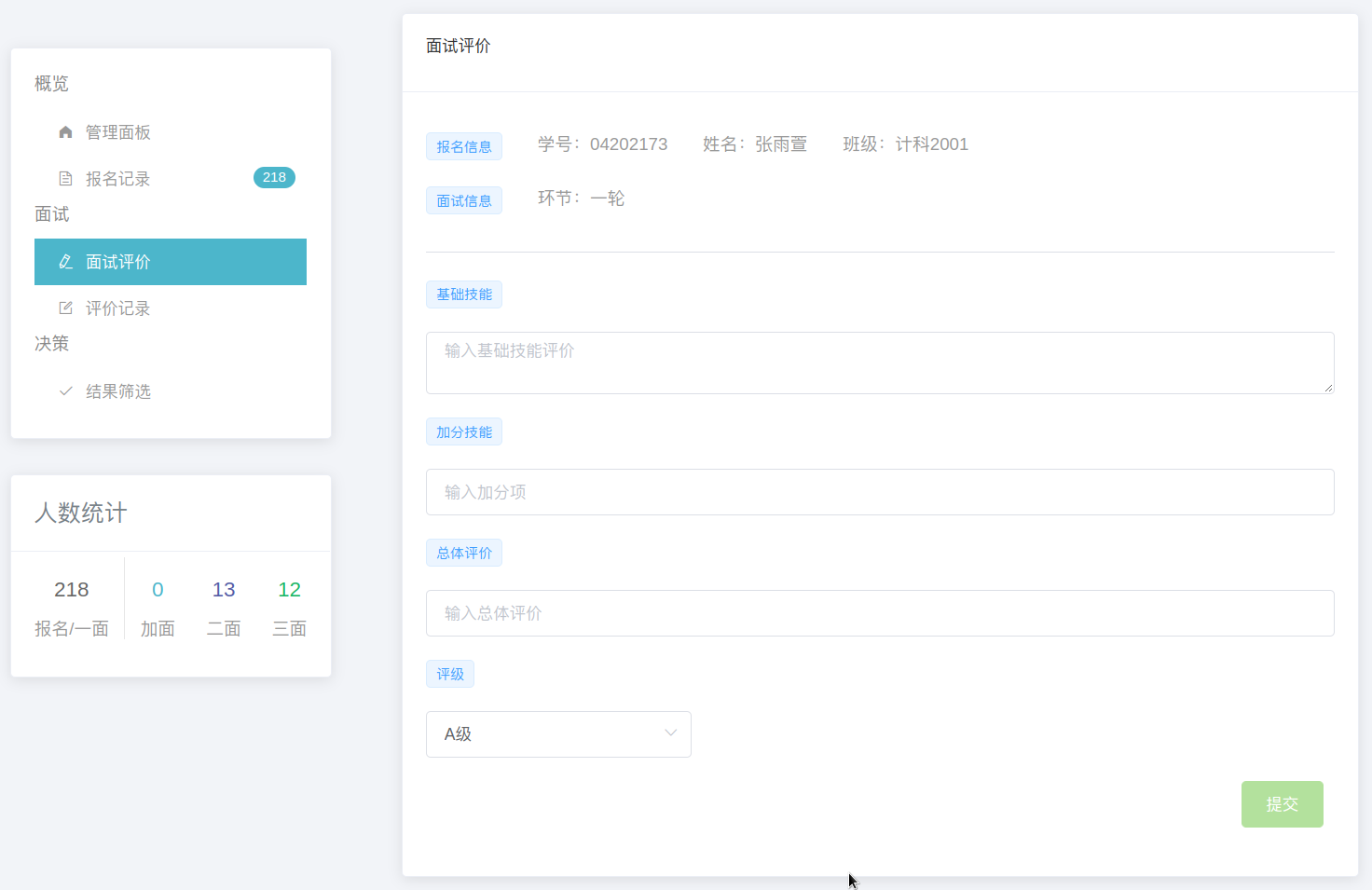Click the 班级: 计科2001 text
Image resolution: width=1372 pixels, height=890 pixels.
(x=906, y=144)
